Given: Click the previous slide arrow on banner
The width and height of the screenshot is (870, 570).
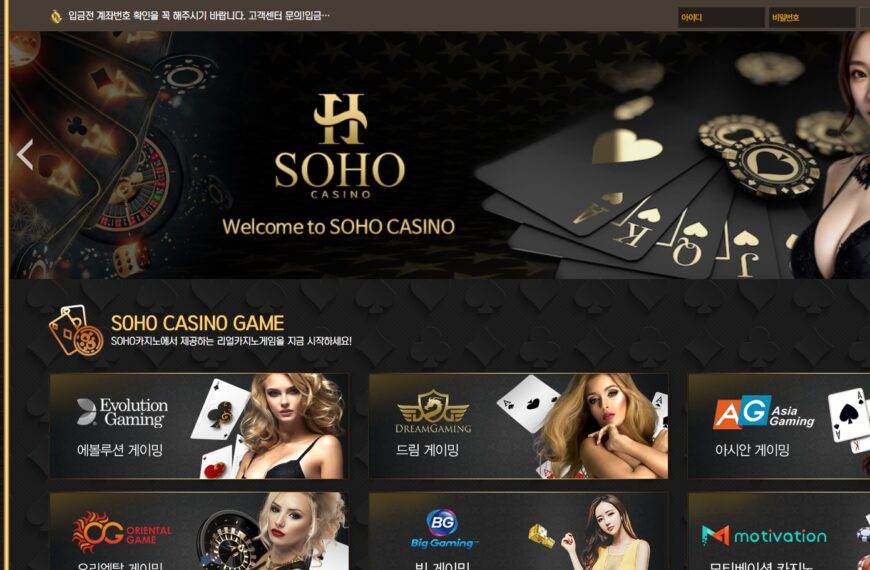Looking at the screenshot, I should point(25,154).
